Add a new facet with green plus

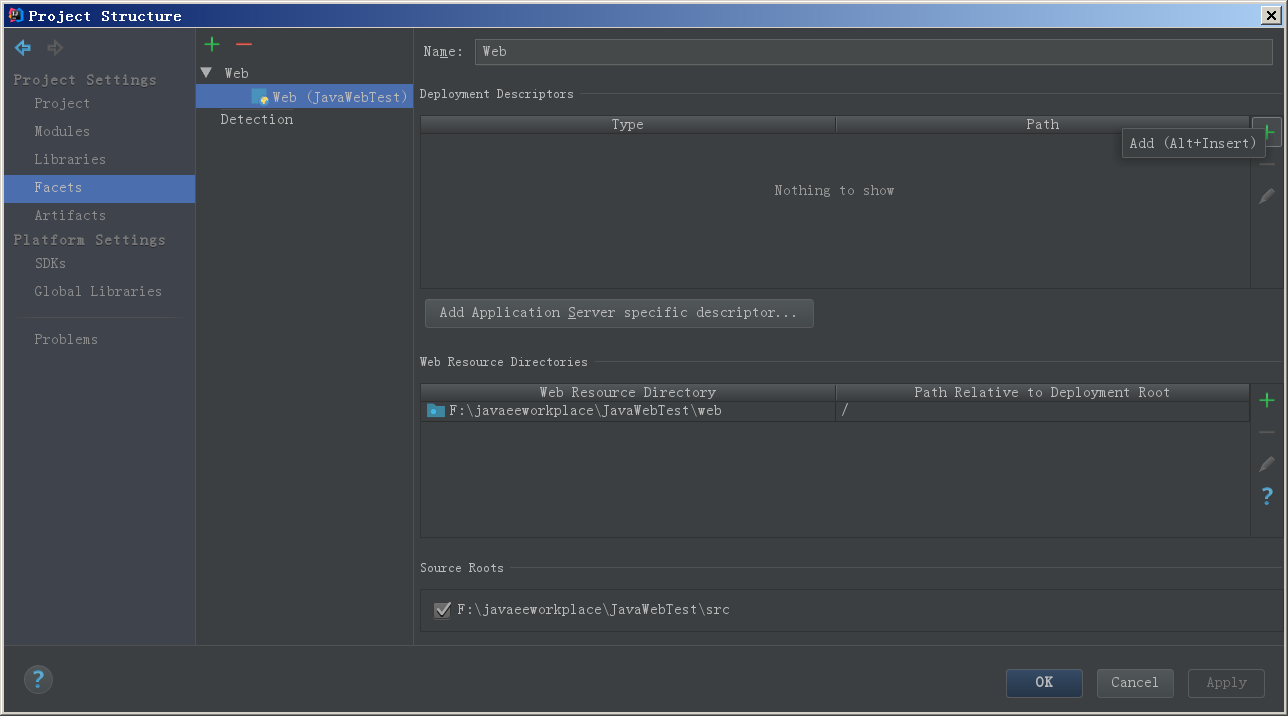click(x=211, y=45)
